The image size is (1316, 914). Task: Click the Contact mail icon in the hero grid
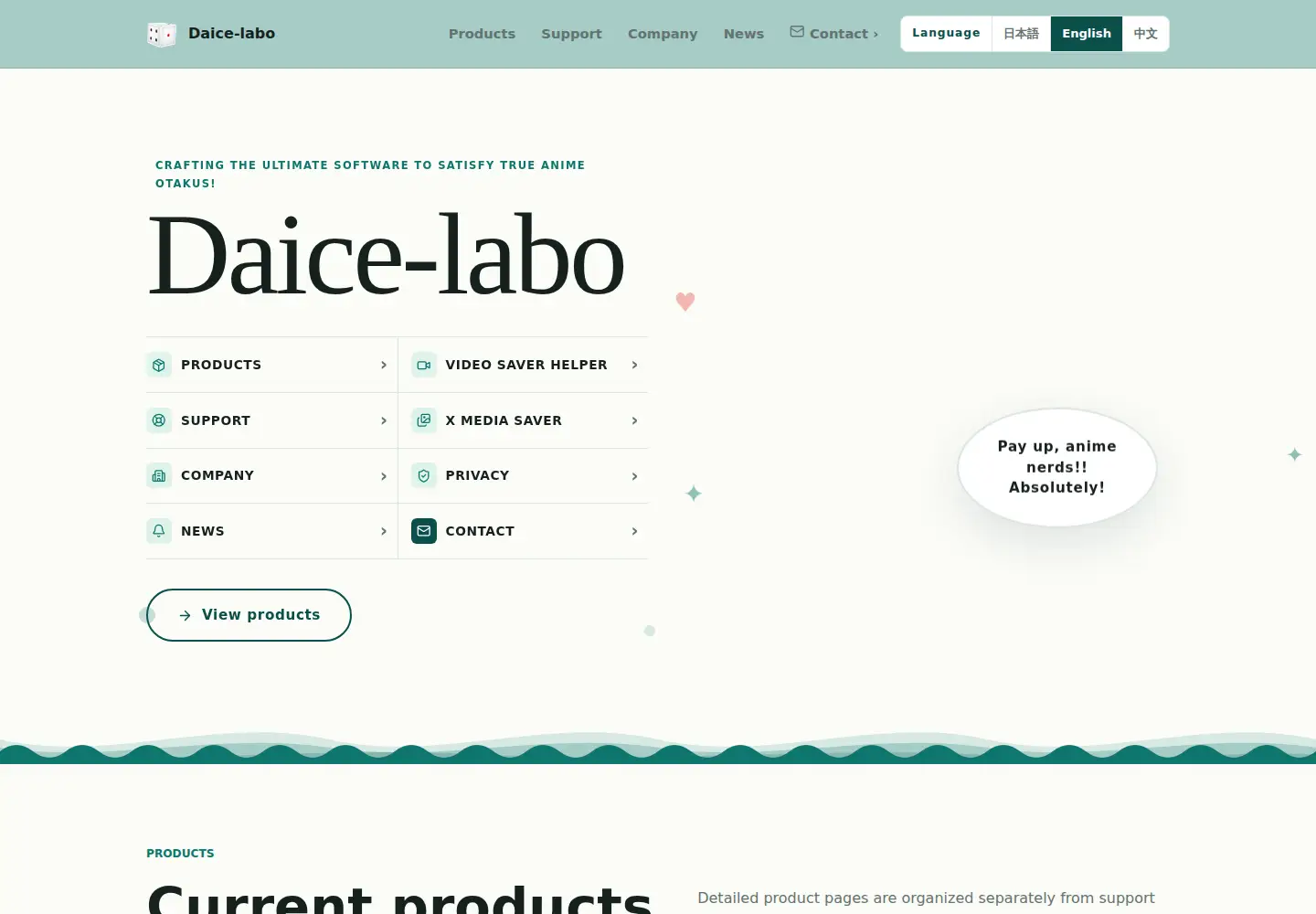pos(424,531)
